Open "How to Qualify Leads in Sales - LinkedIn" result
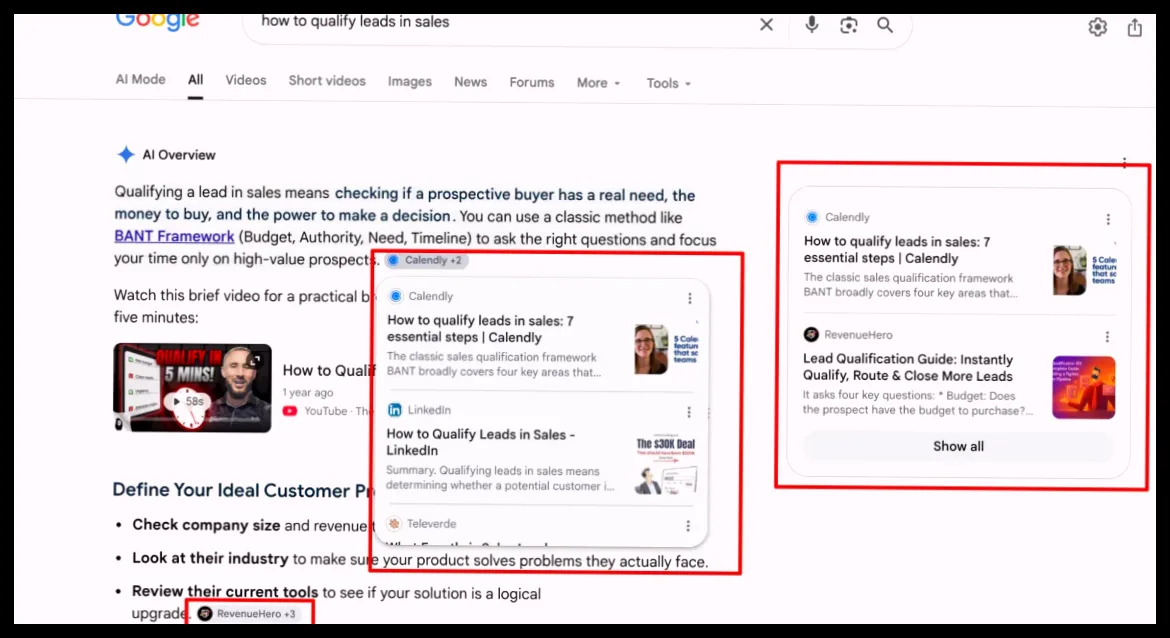Viewport: 1170px width, 638px height. pos(481,442)
